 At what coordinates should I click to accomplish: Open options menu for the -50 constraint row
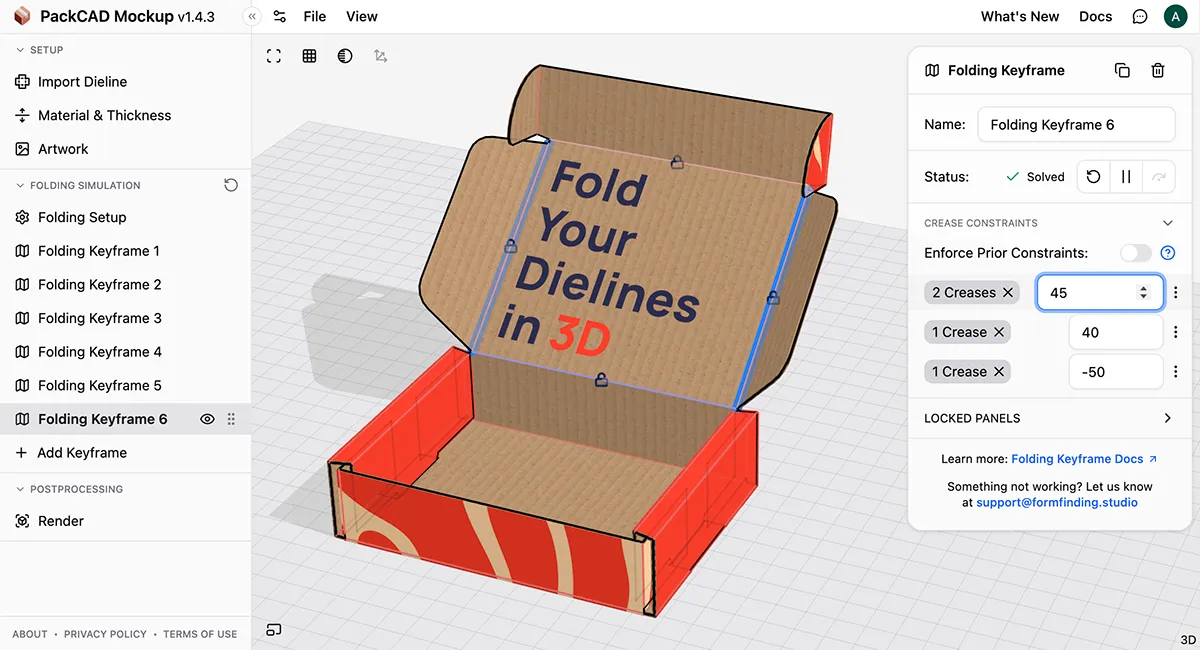pos(1176,372)
